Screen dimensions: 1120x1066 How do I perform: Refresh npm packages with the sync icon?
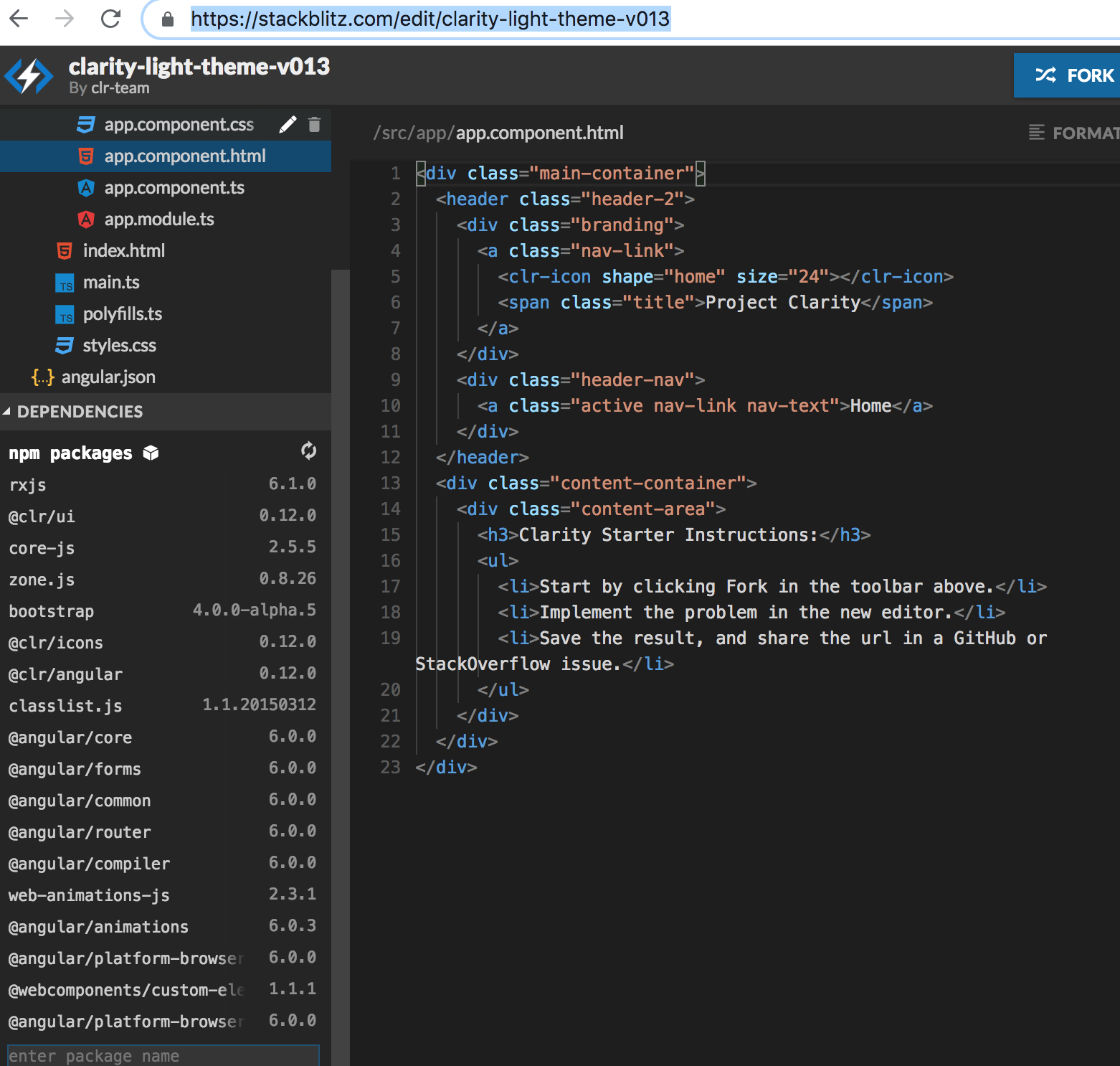click(x=309, y=451)
